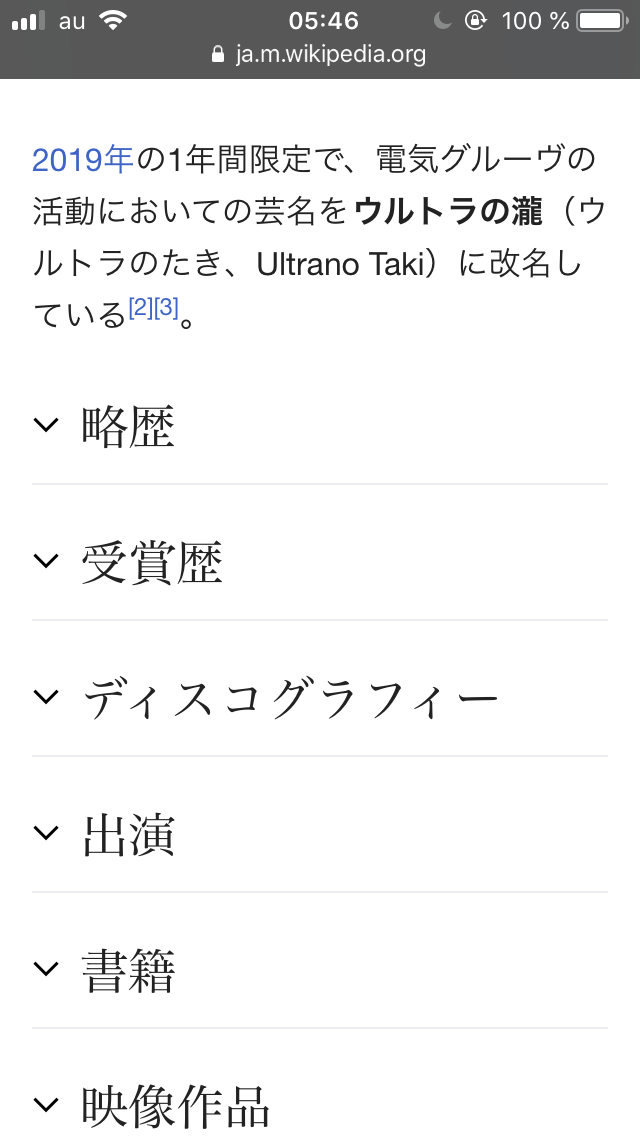Open the 2019年 link
Image resolution: width=640 pixels, height=1136 pixels.
point(83,159)
